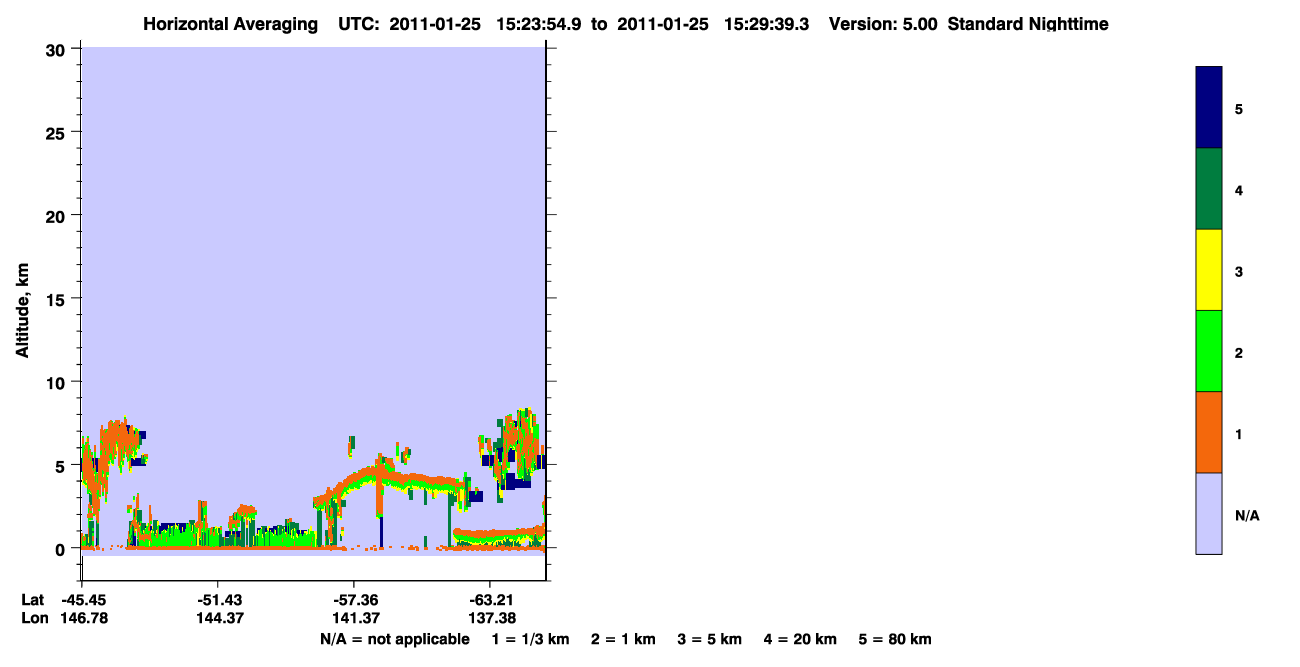Click the '3 = 5 km' legend text
Viewport: 1300px width, 667px height.
pyautogui.click(x=710, y=639)
